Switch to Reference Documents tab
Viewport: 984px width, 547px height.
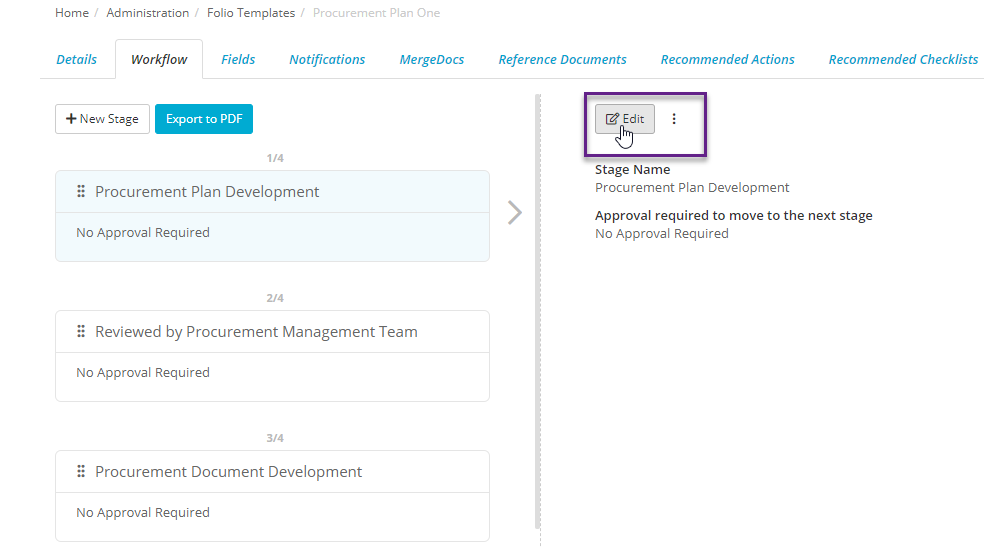(x=562, y=60)
